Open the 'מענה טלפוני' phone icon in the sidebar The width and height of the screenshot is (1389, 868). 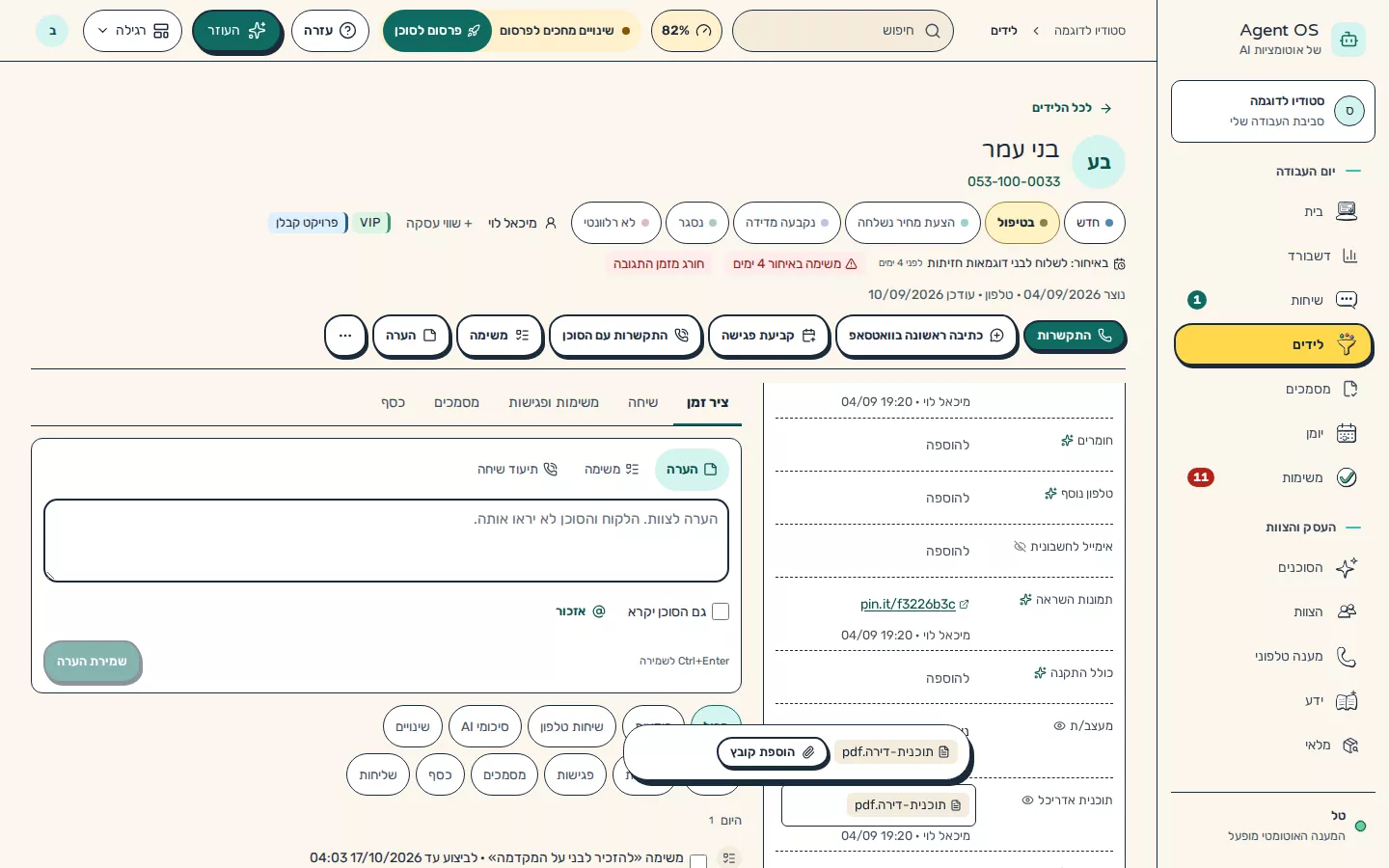[x=1347, y=656]
